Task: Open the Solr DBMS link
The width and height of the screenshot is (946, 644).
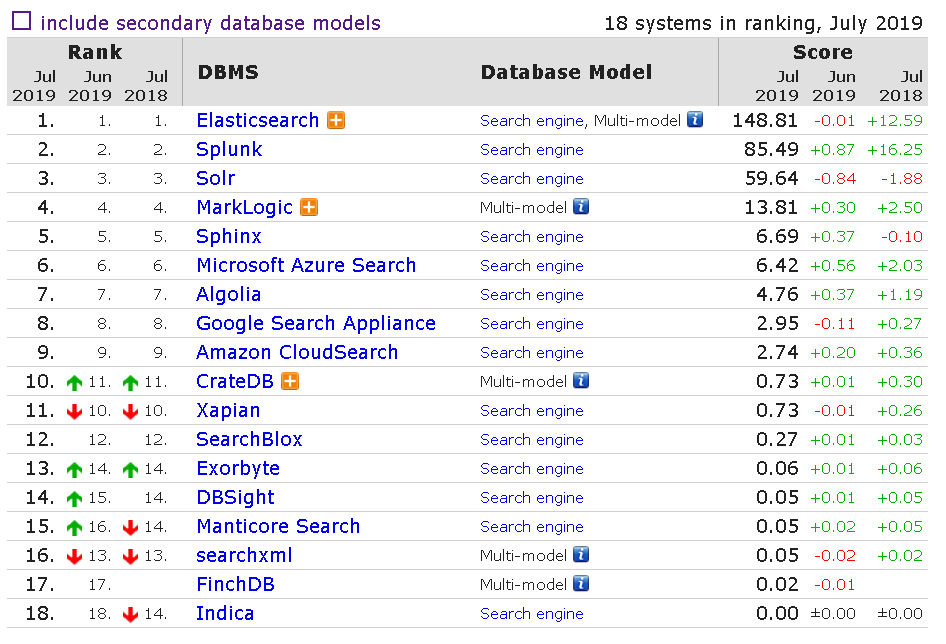Action: 215,178
